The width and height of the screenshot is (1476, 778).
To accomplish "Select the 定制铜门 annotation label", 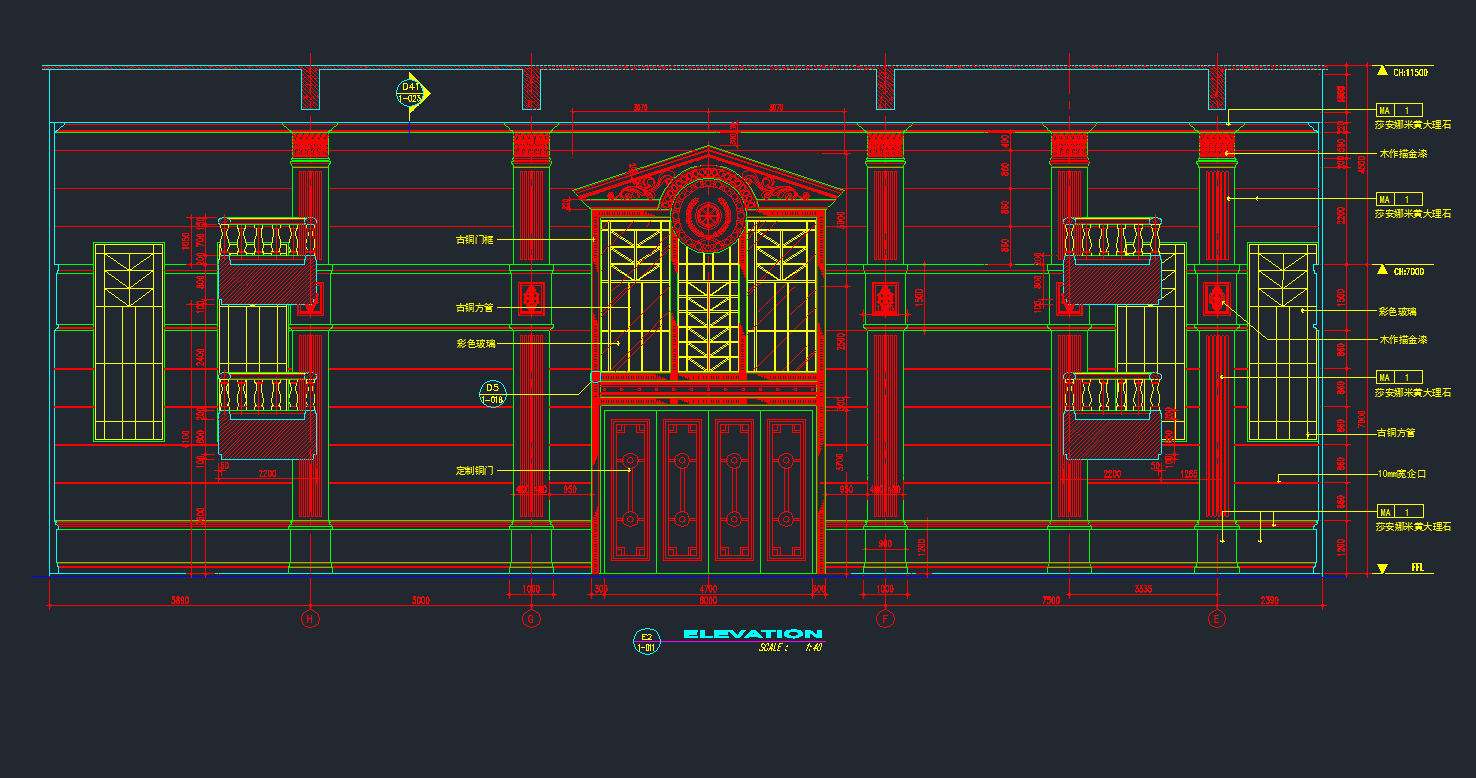I will (x=475, y=470).
